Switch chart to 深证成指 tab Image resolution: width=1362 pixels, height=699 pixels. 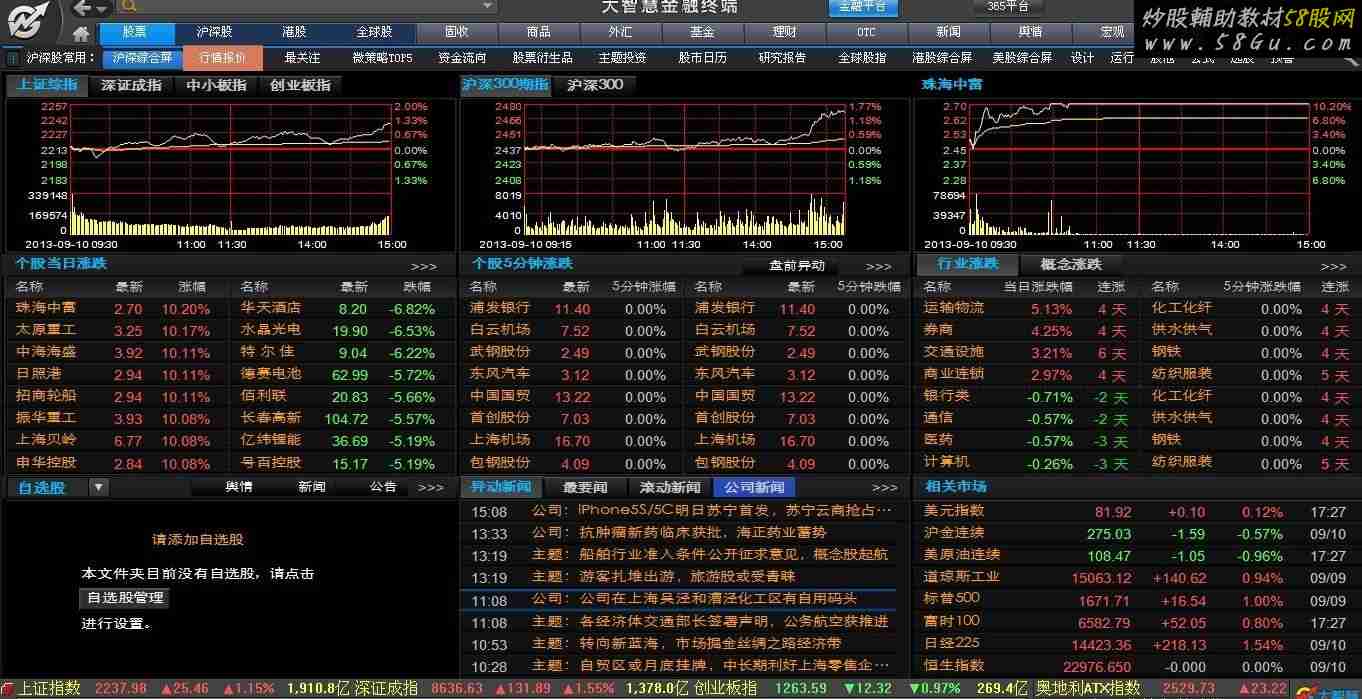(x=131, y=85)
